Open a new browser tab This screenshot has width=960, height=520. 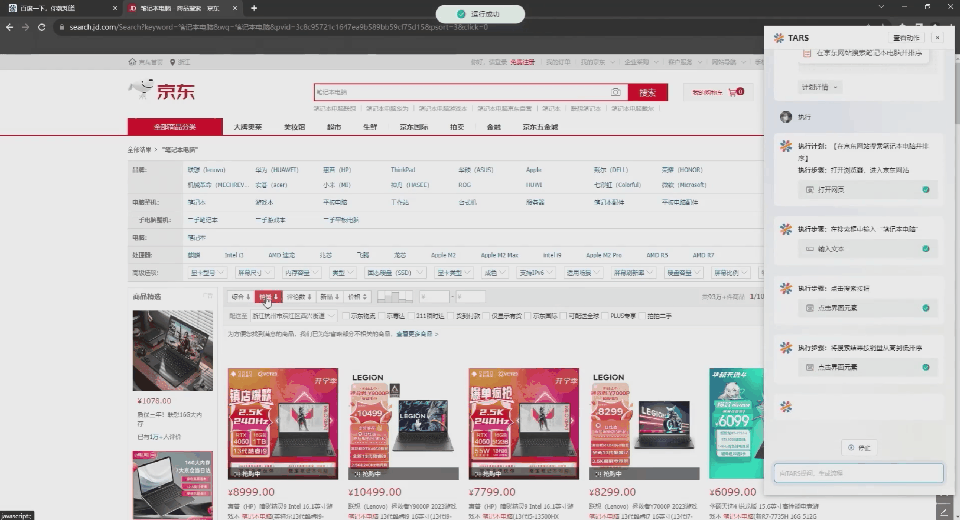pyautogui.click(x=254, y=8)
